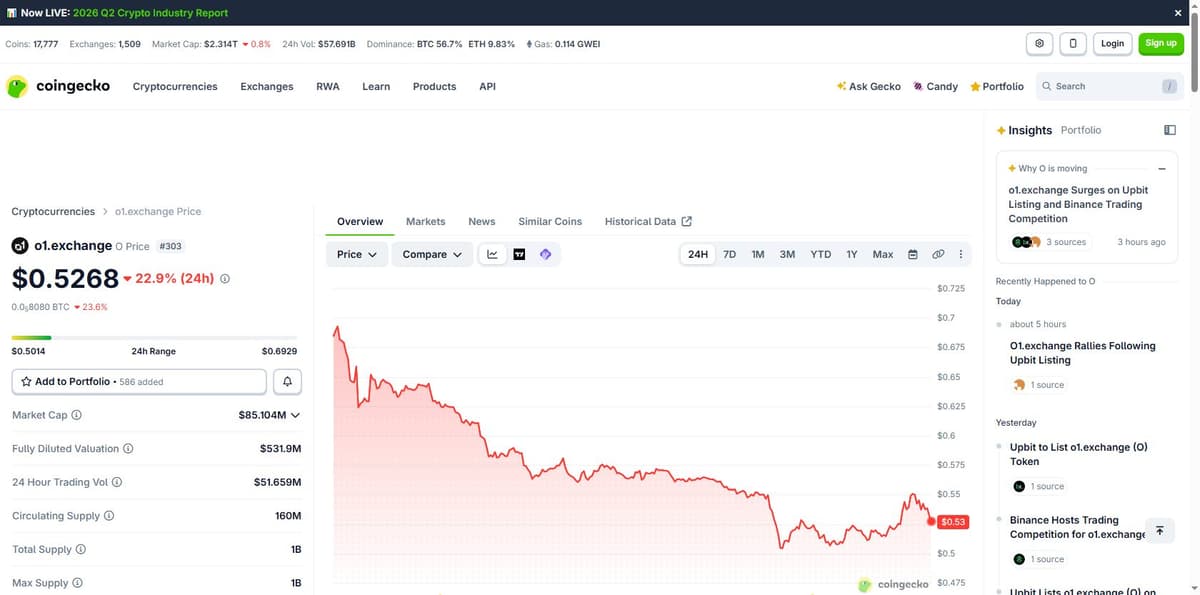Open O1.exchange Rallies Following Upbit Listing
The image size is (1200, 595).
pos(1083,353)
